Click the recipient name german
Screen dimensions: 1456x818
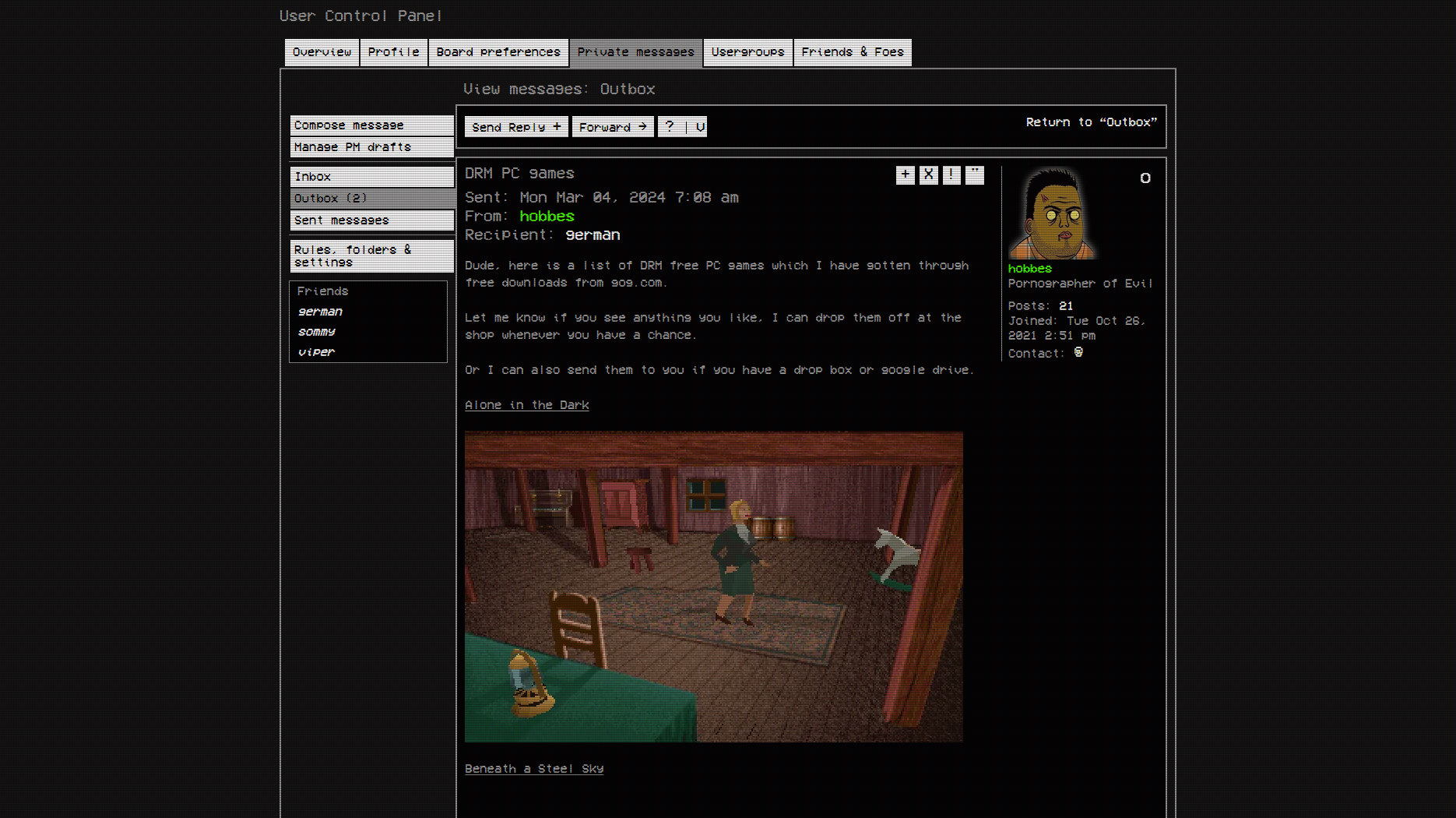(x=593, y=235)
